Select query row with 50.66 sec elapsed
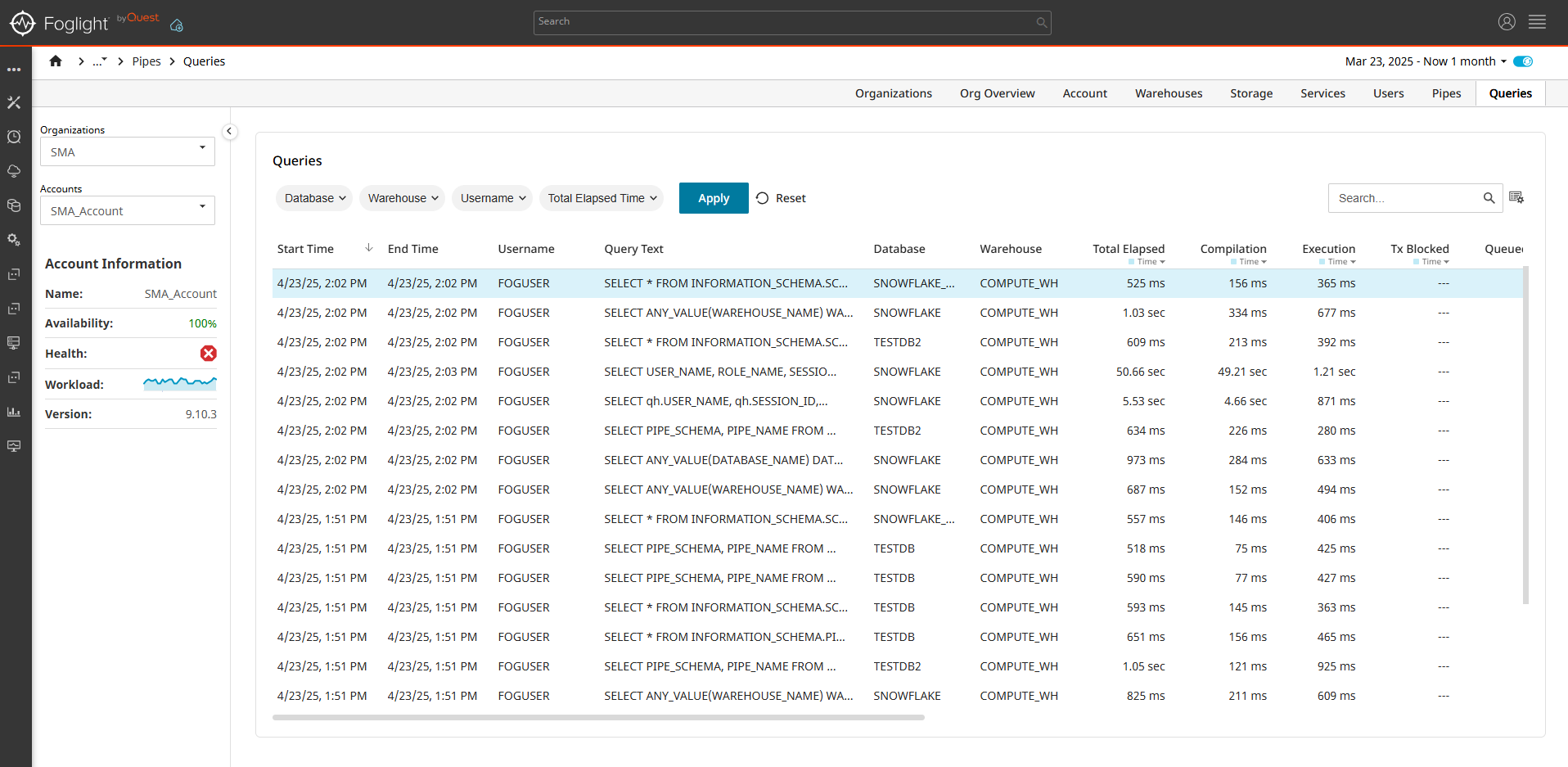1568x767 pixels. point(898,372)
